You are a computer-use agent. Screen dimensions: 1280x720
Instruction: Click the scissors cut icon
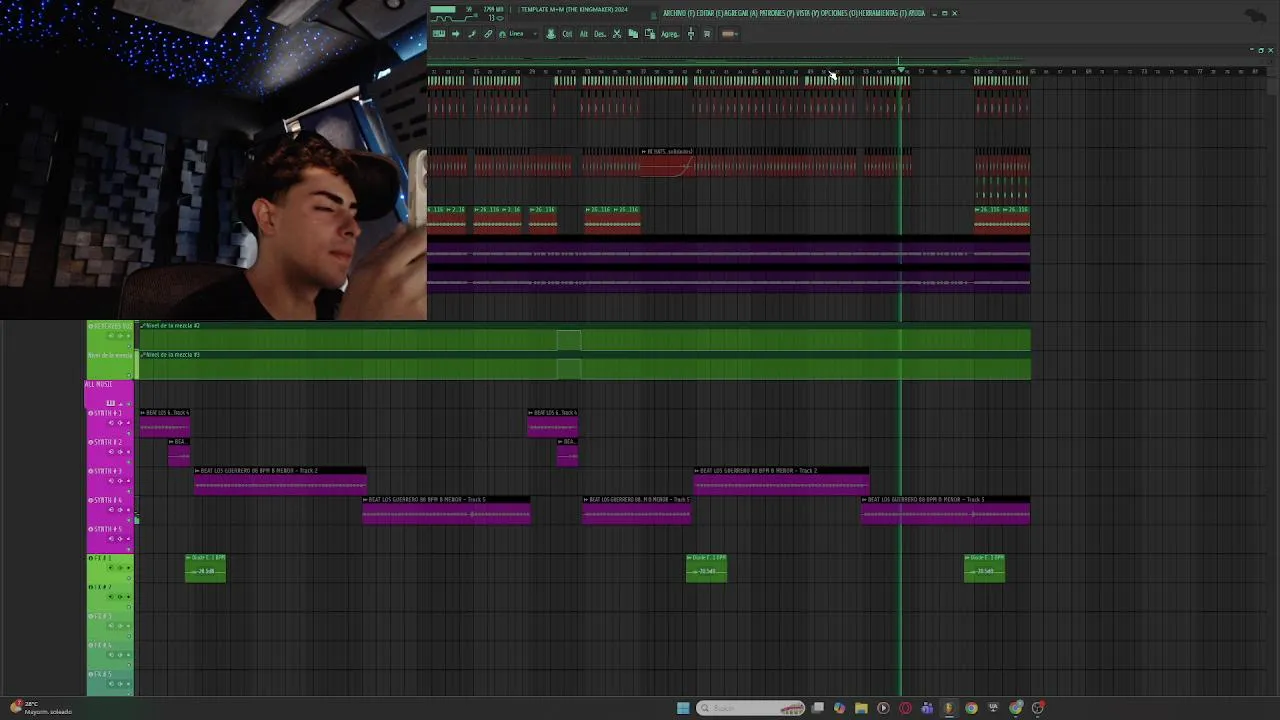[x=617, y=33]
